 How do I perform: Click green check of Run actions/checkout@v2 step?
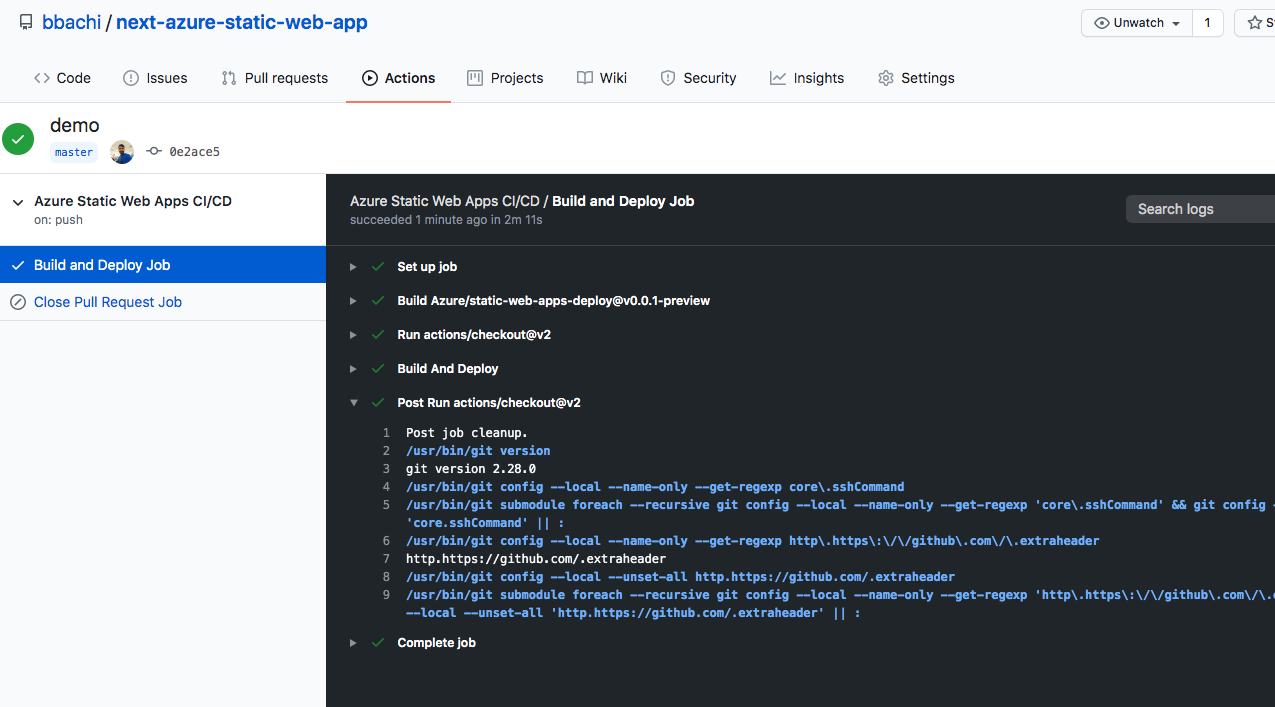click(378, 335)
